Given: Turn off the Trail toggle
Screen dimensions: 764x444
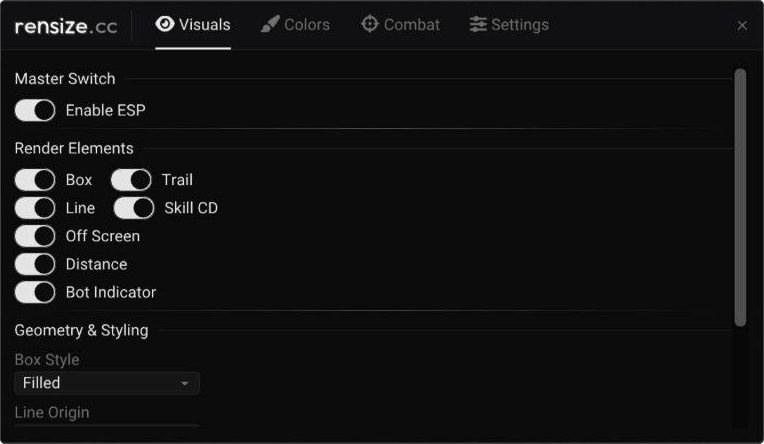Looking at the screenshot, I should [131, 180].
